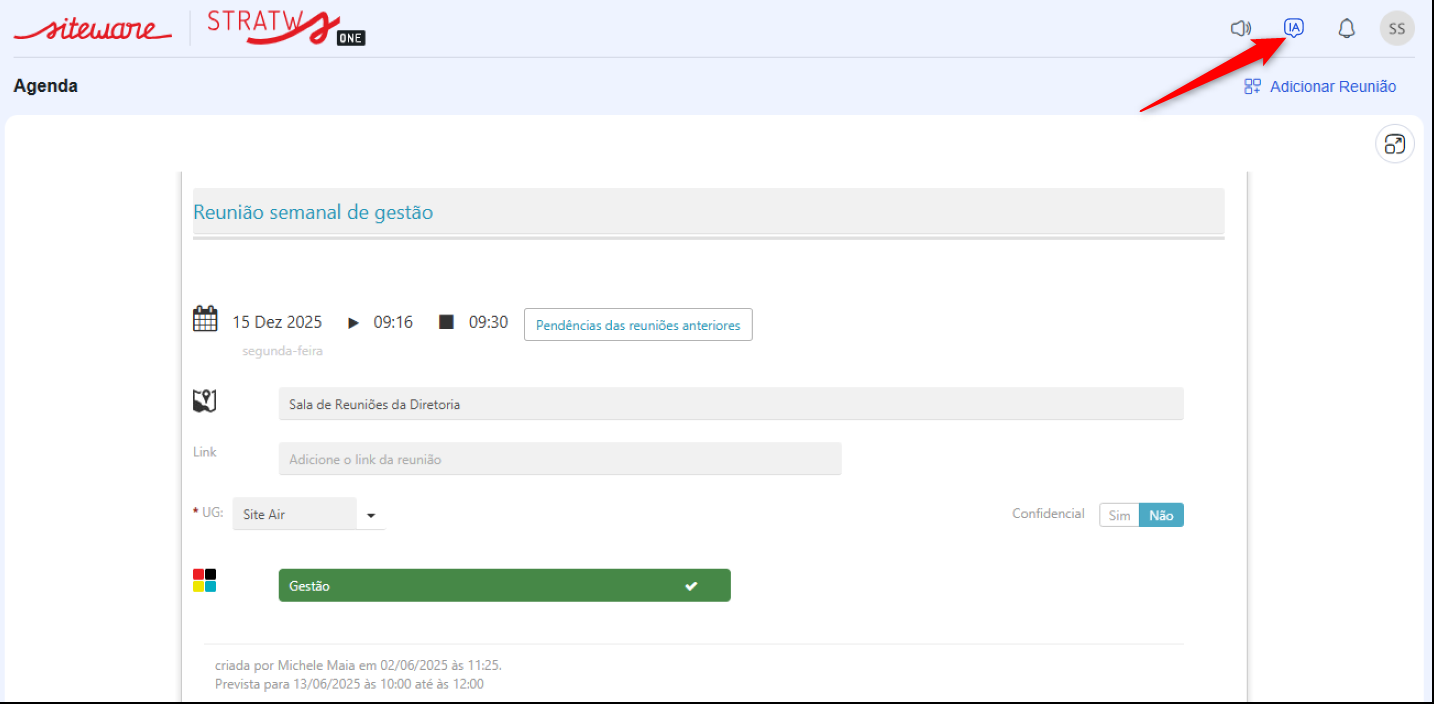The image size is (1434, 704).
Task: Open the IA assistant chat icon
Action: pos(1293,28)
